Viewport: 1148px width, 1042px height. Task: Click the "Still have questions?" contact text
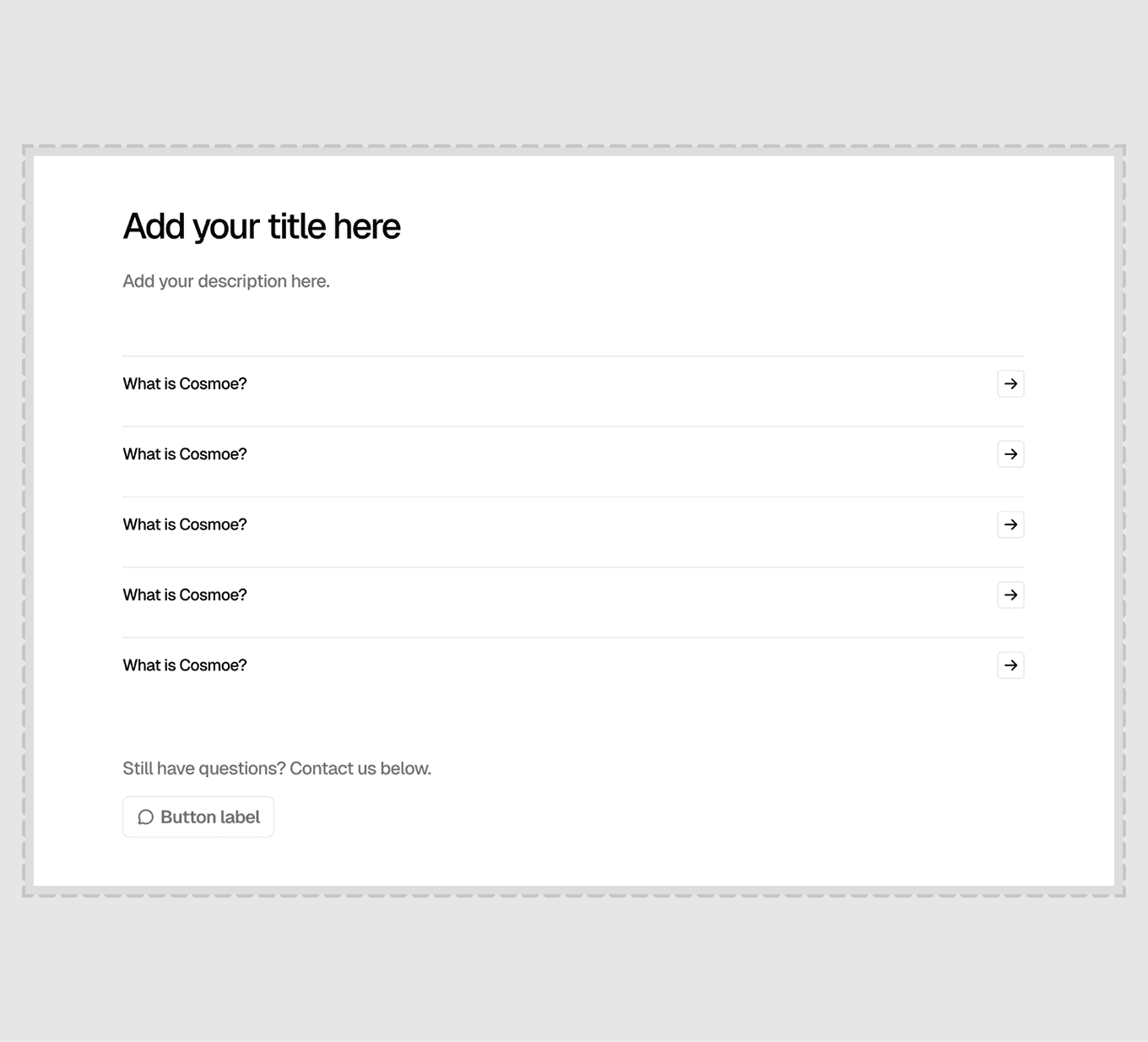coord(277,768)
